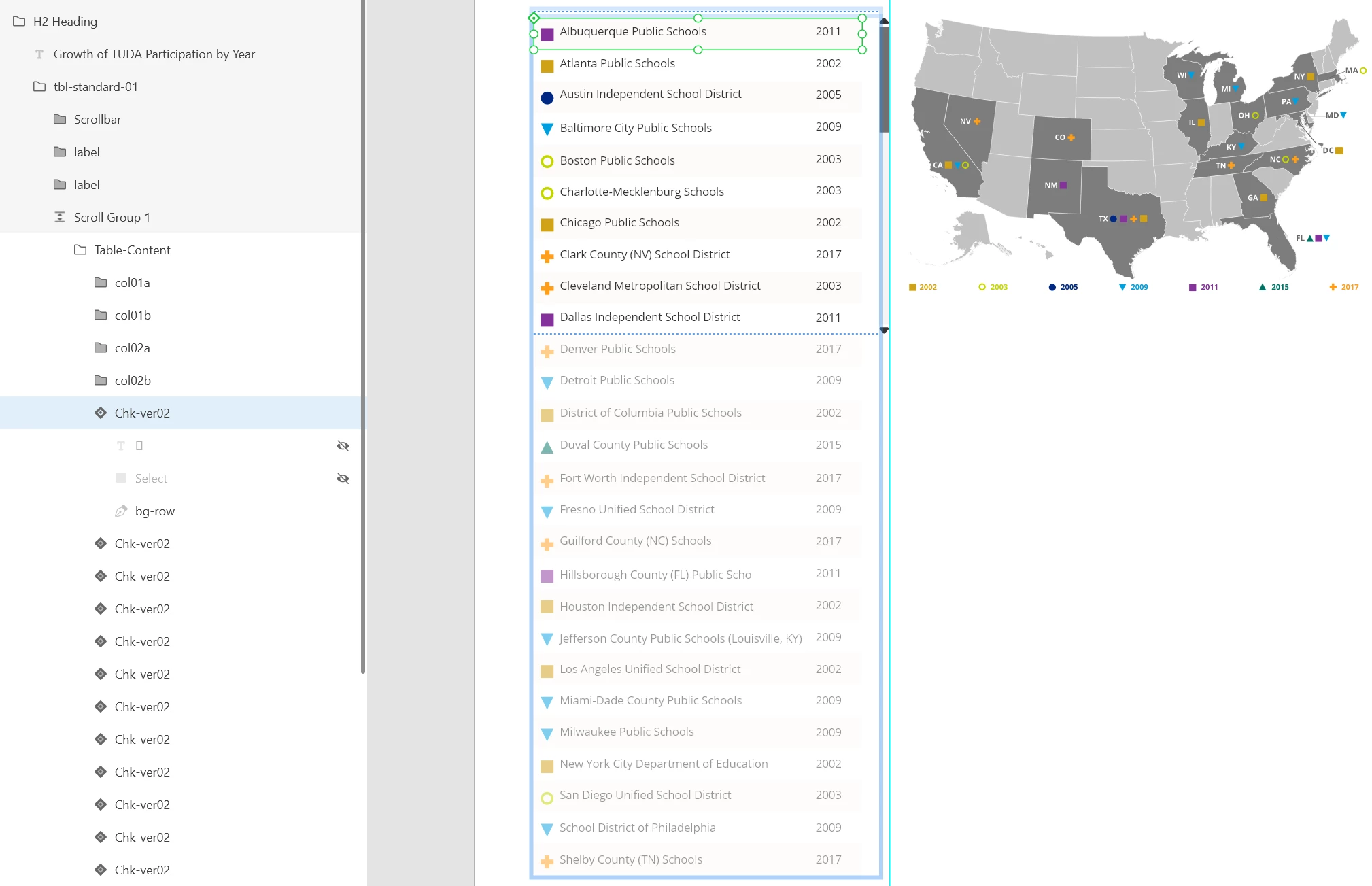Click the col01a group folder icon
The width and height of the screenshot is (1372, 886).
101,282
